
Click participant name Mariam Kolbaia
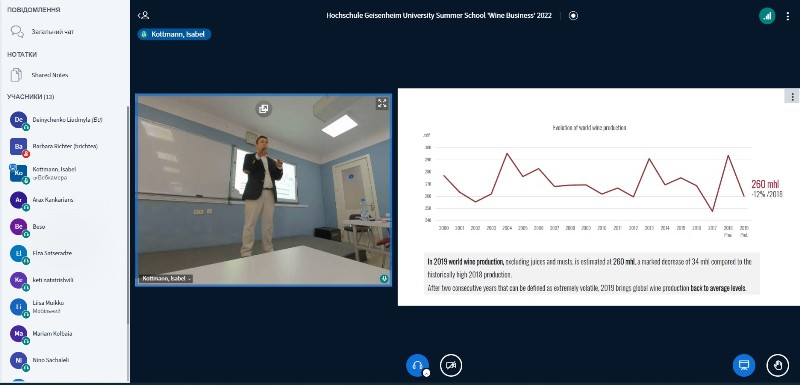point(52,333)
